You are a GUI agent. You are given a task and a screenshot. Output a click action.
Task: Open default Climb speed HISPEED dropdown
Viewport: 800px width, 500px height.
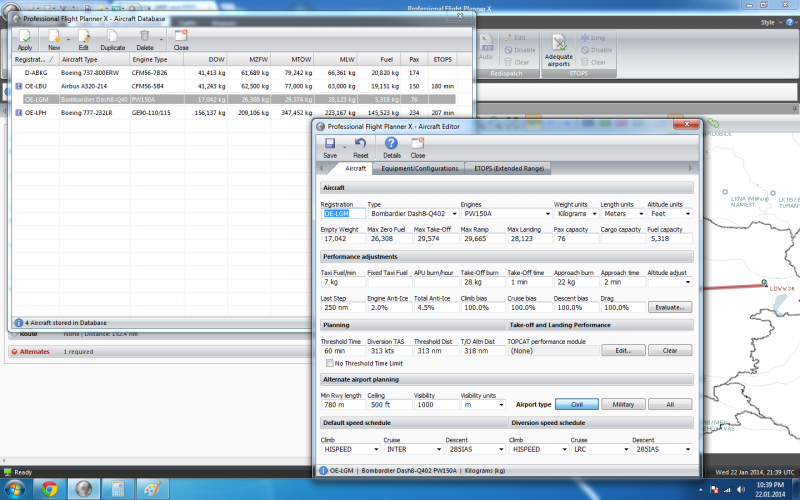coord(376,449)
